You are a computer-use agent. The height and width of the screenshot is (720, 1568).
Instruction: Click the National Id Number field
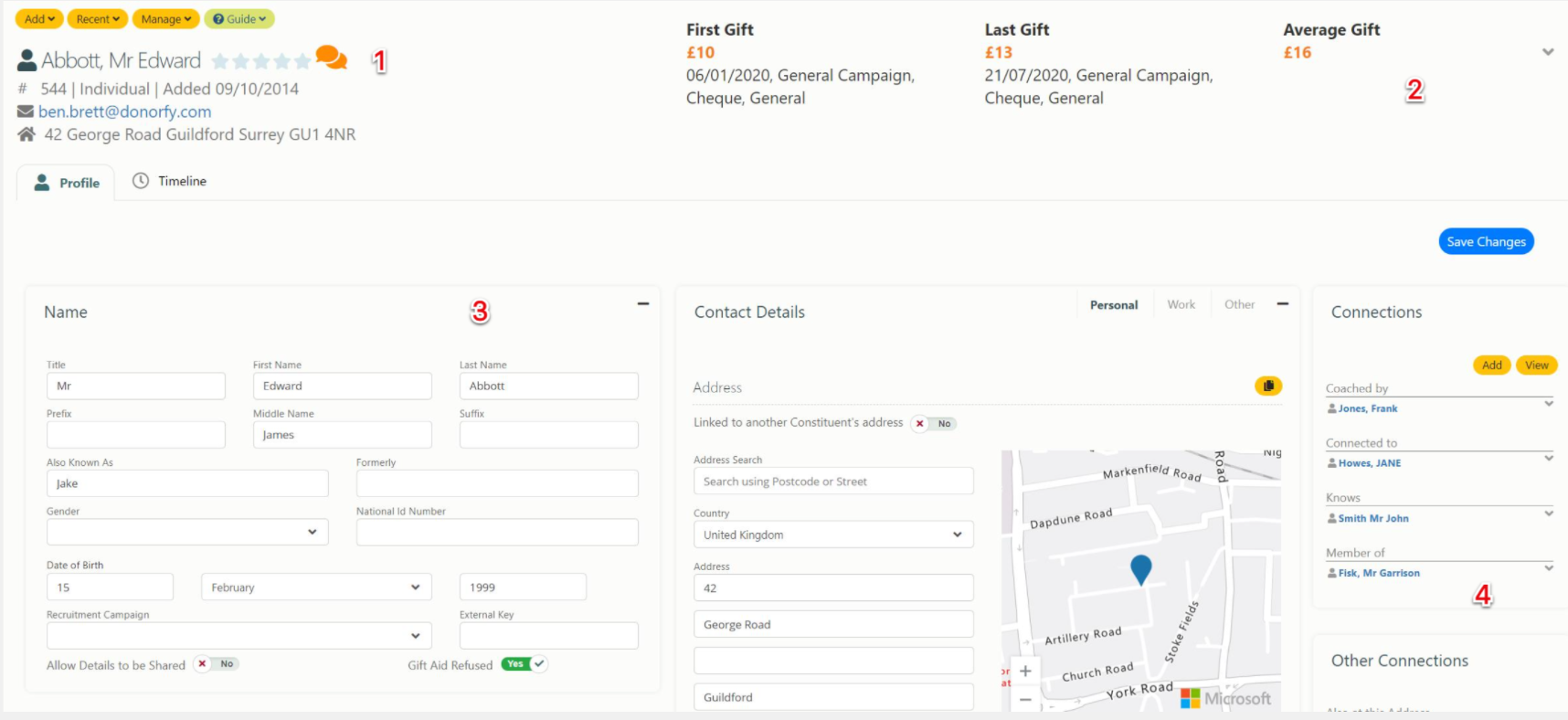tap(497, 532)
